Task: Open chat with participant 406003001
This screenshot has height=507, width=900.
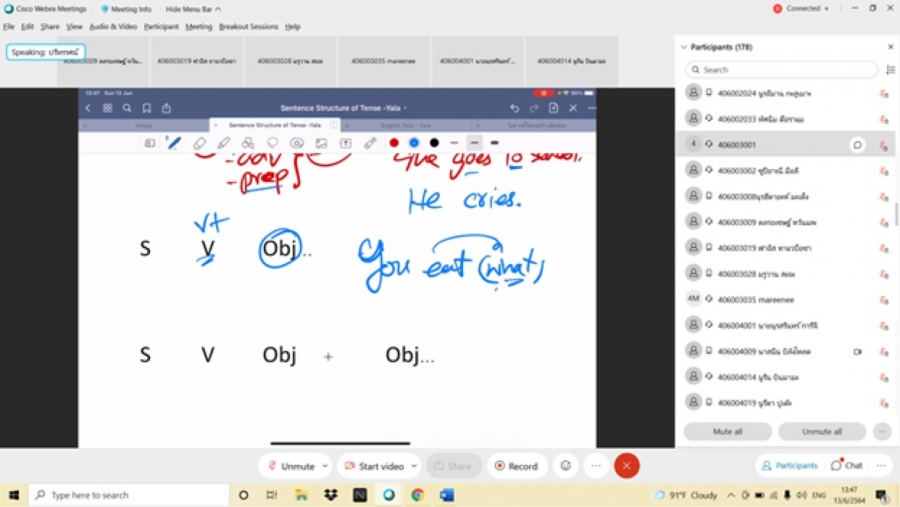Action: tap(857, 144)
